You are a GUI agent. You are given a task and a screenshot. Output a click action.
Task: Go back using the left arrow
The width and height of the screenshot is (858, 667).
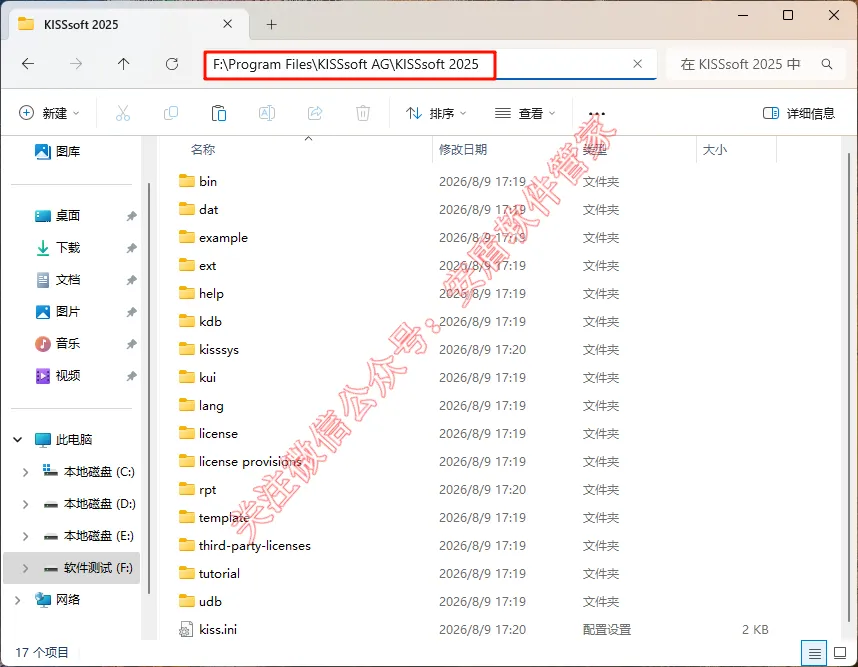click(x=28, y=64)
